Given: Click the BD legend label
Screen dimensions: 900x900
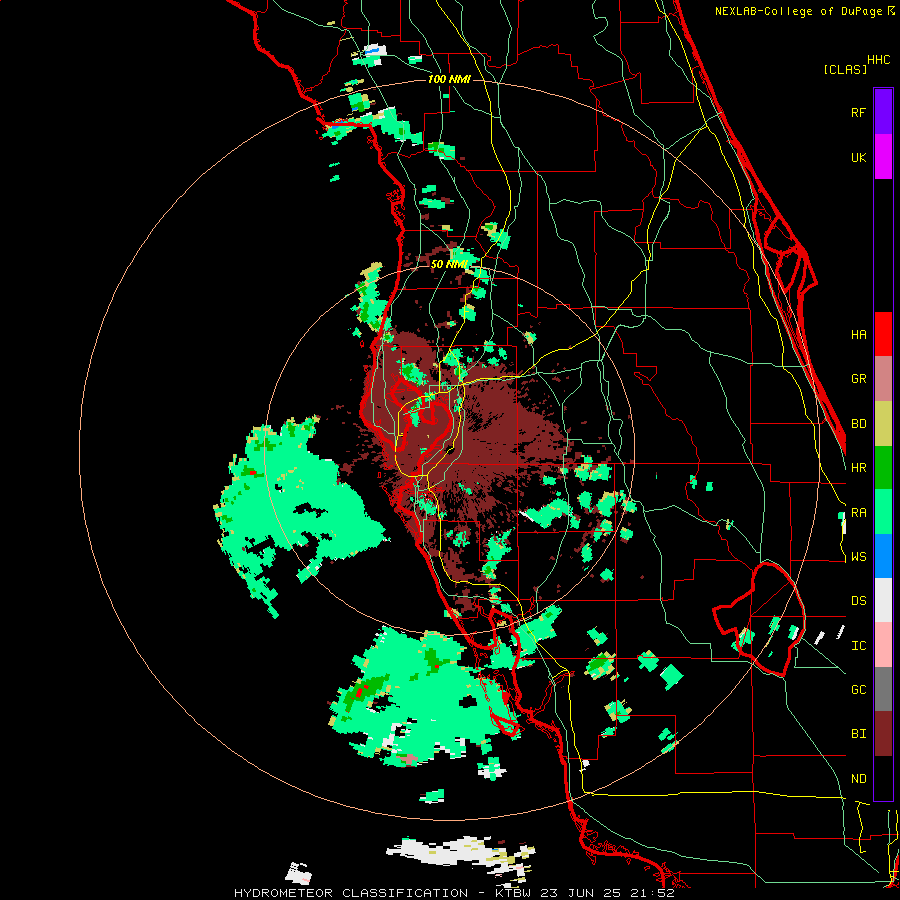Looking at the screenshot, I should 858,424.
